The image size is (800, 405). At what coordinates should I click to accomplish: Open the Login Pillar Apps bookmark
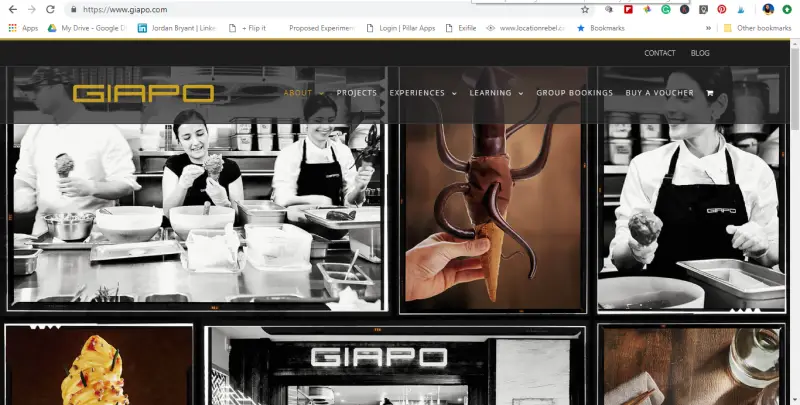401,28
